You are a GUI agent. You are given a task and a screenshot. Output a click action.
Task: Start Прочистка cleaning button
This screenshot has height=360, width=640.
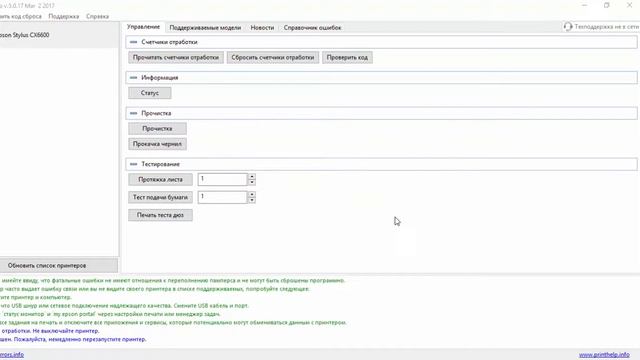point(157,129)
